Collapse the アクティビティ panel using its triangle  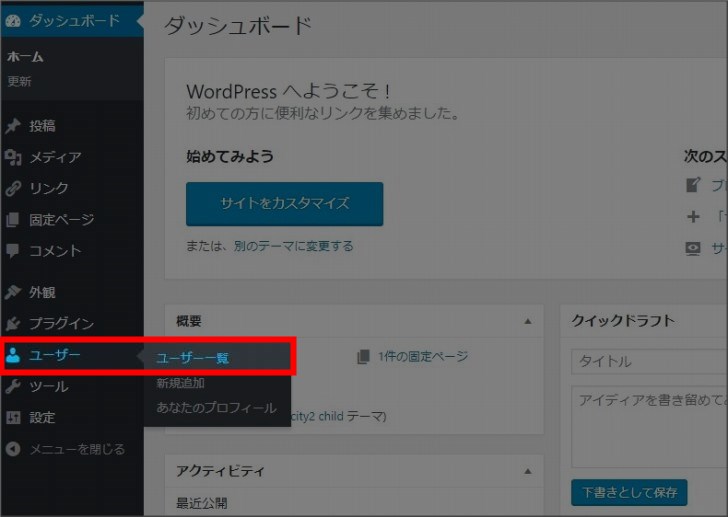pyautogui.click(x=527, y=471)
